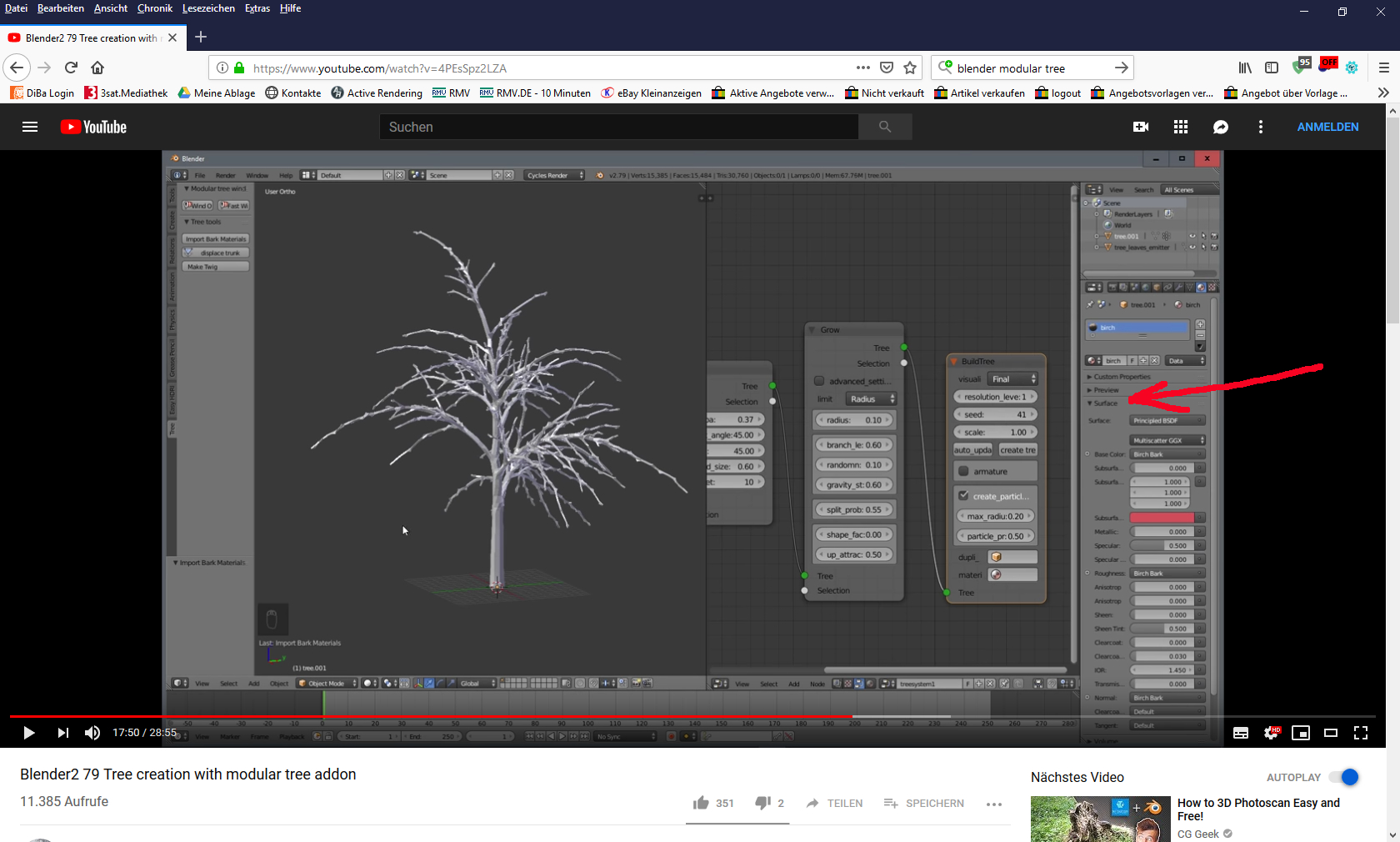This screenshot has width=1400, height=842.
Task: Open the YouTube messages icon
Action: (1221, 127)
